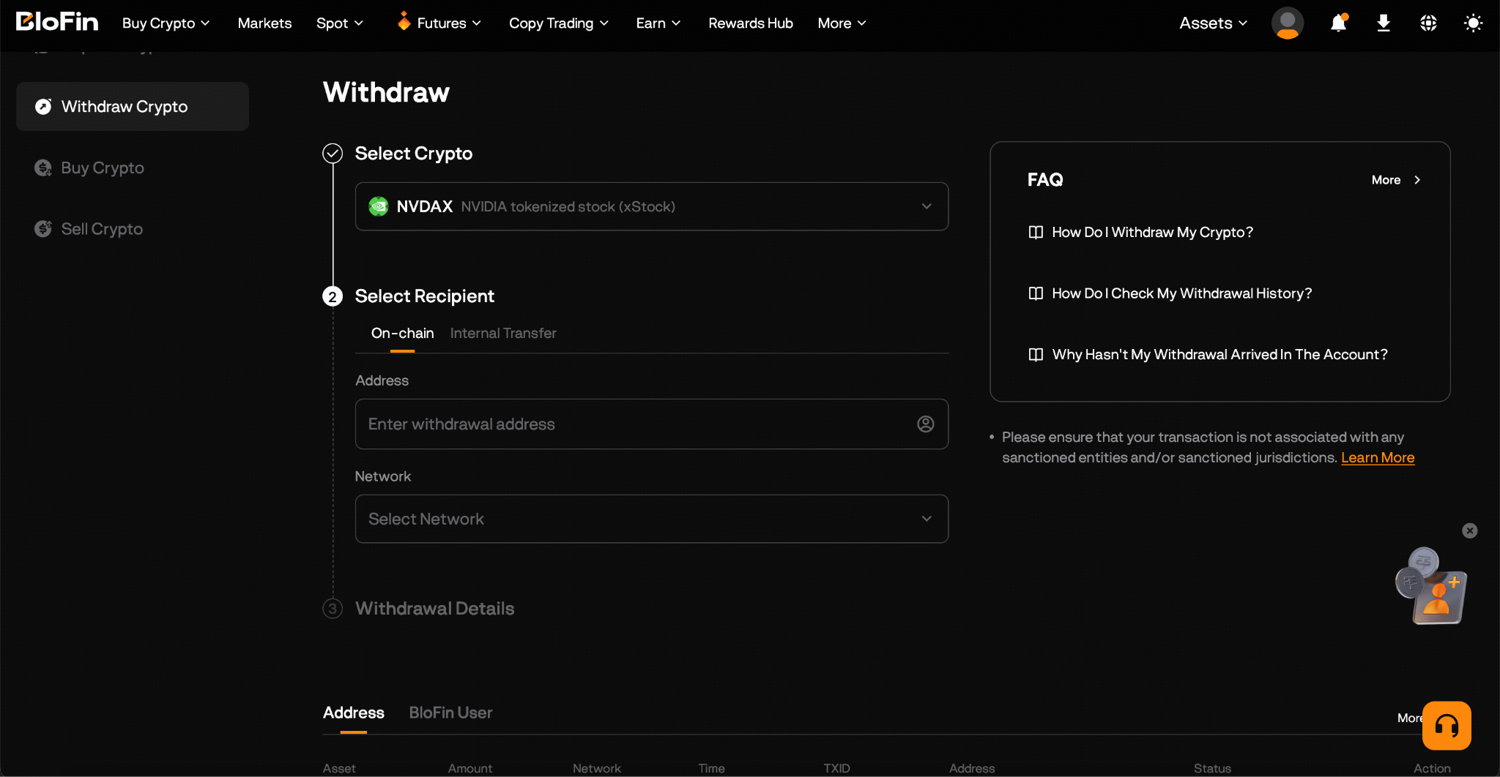The image size is (1500, 777).
Task: Expand the More navigation menu
Action: (x=842, y=23)
